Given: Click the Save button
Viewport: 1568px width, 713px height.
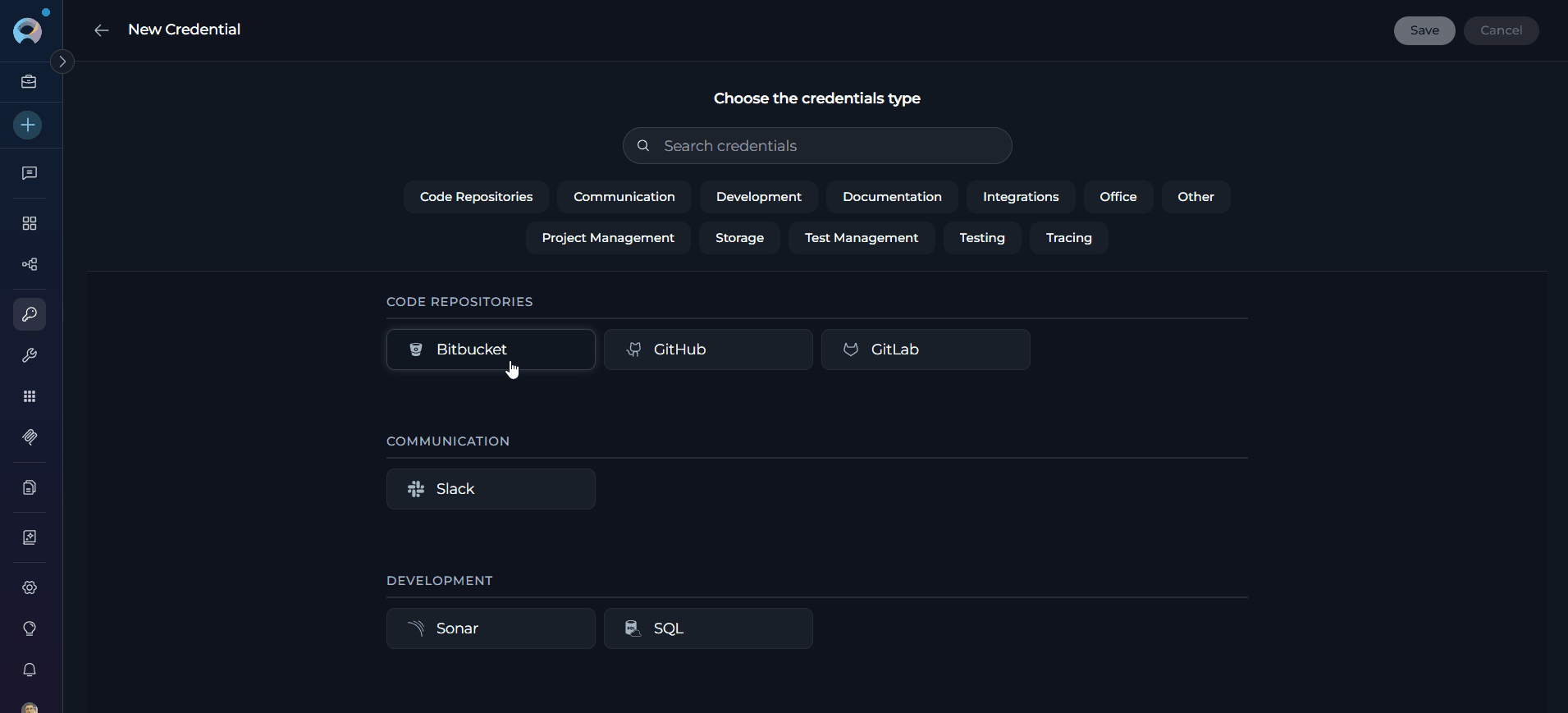Looking at the screenshot, I should [x=1424, y=30].
